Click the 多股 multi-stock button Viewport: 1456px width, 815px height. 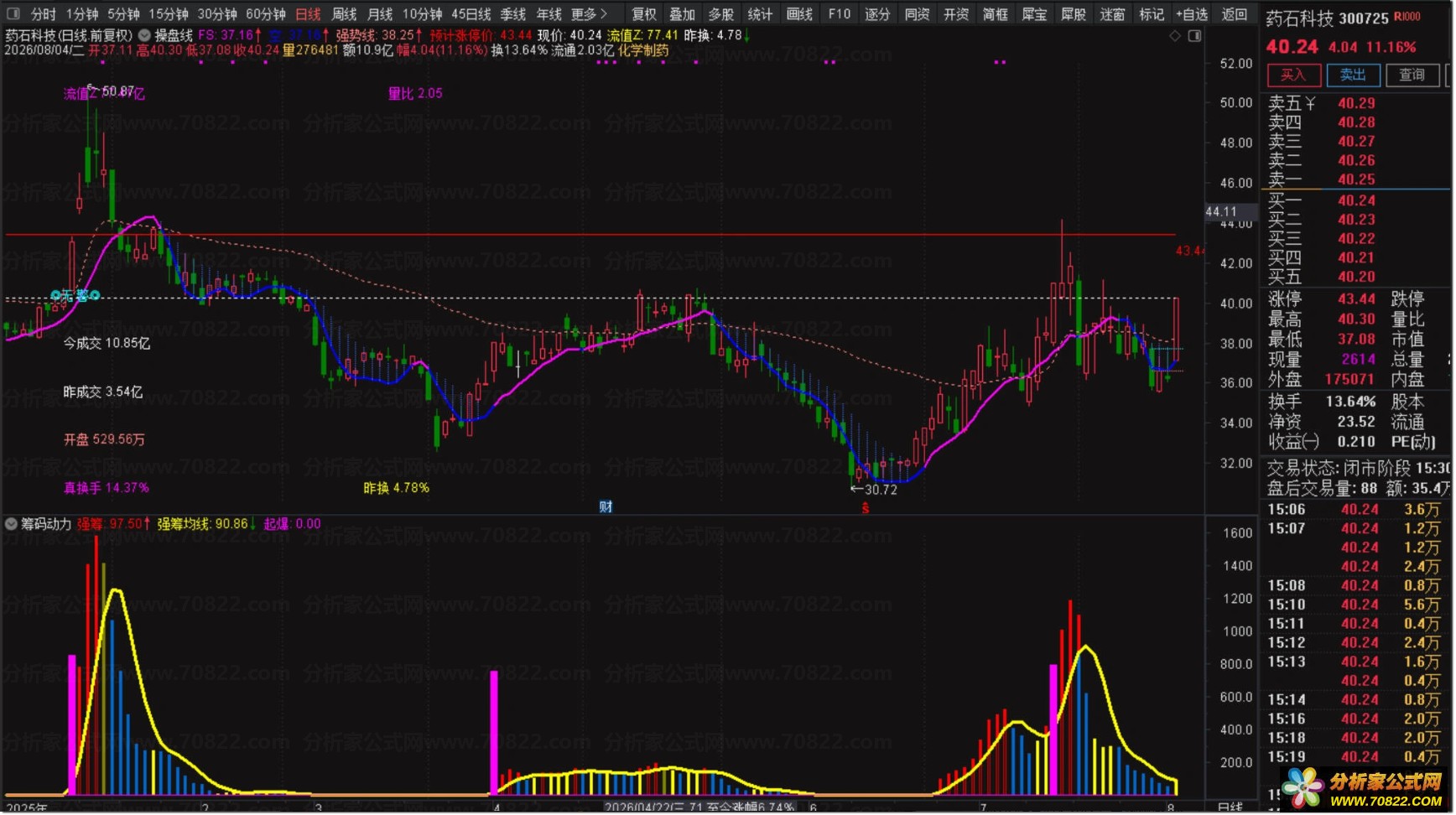point(720,14)
